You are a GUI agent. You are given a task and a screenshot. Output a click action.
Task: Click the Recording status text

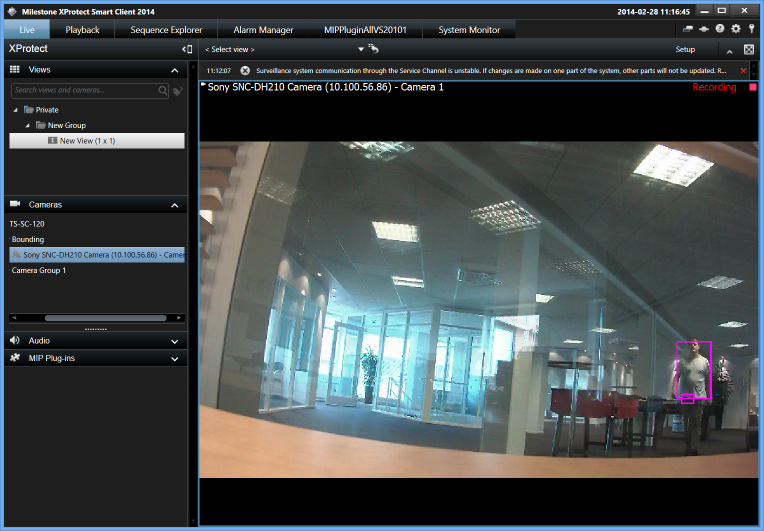(x=714, y=87)
